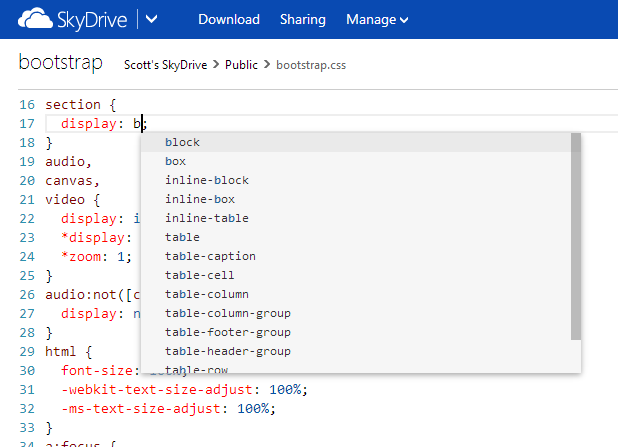Click '-ms-text-size-adjust' property line
618x447 pixels.
click(x=168, y=408)
